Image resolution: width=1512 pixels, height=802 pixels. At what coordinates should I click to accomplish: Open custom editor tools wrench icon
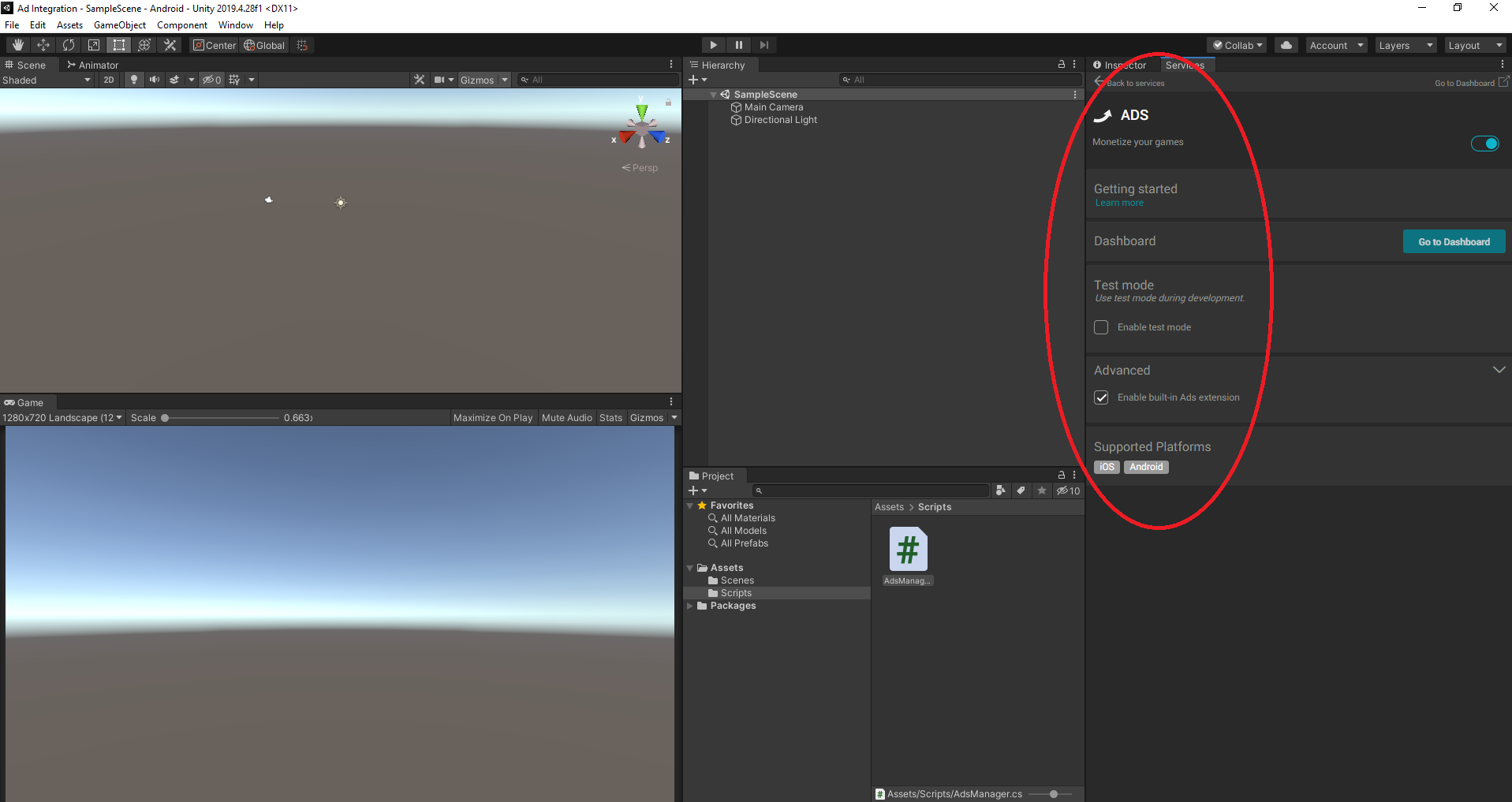(170, 45)
